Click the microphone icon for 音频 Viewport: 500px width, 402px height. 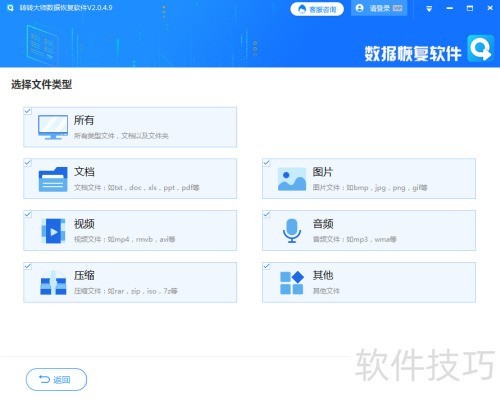pyautogui.click(x=292, y=231)
